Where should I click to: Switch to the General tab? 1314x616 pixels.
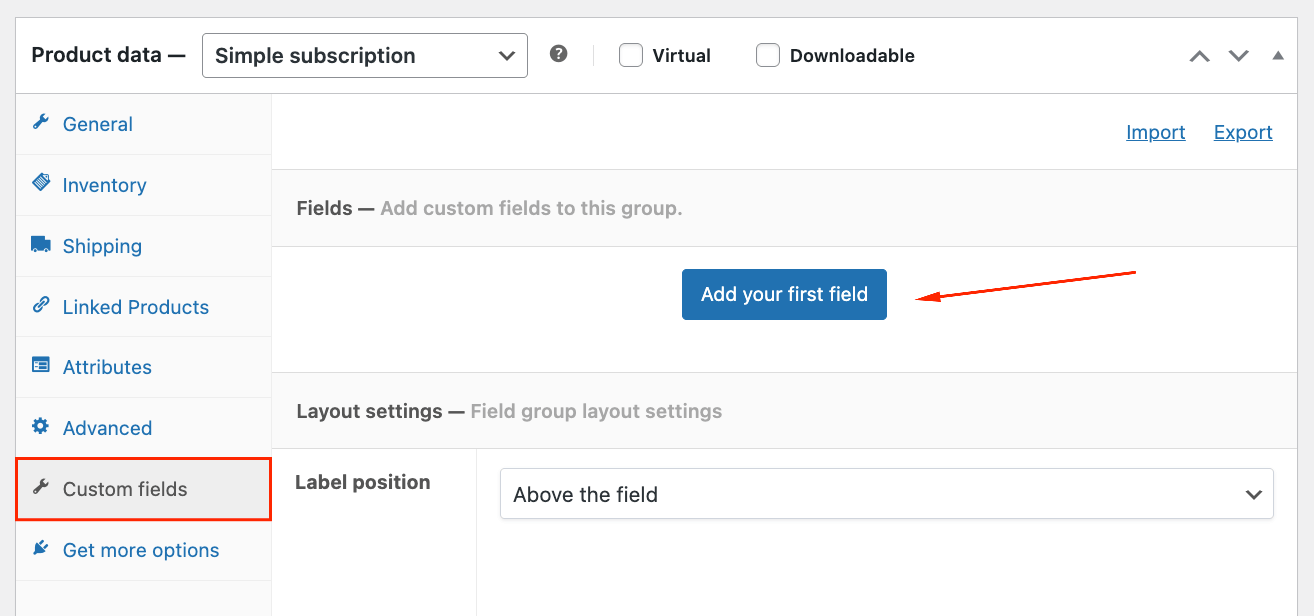(144, 124)
